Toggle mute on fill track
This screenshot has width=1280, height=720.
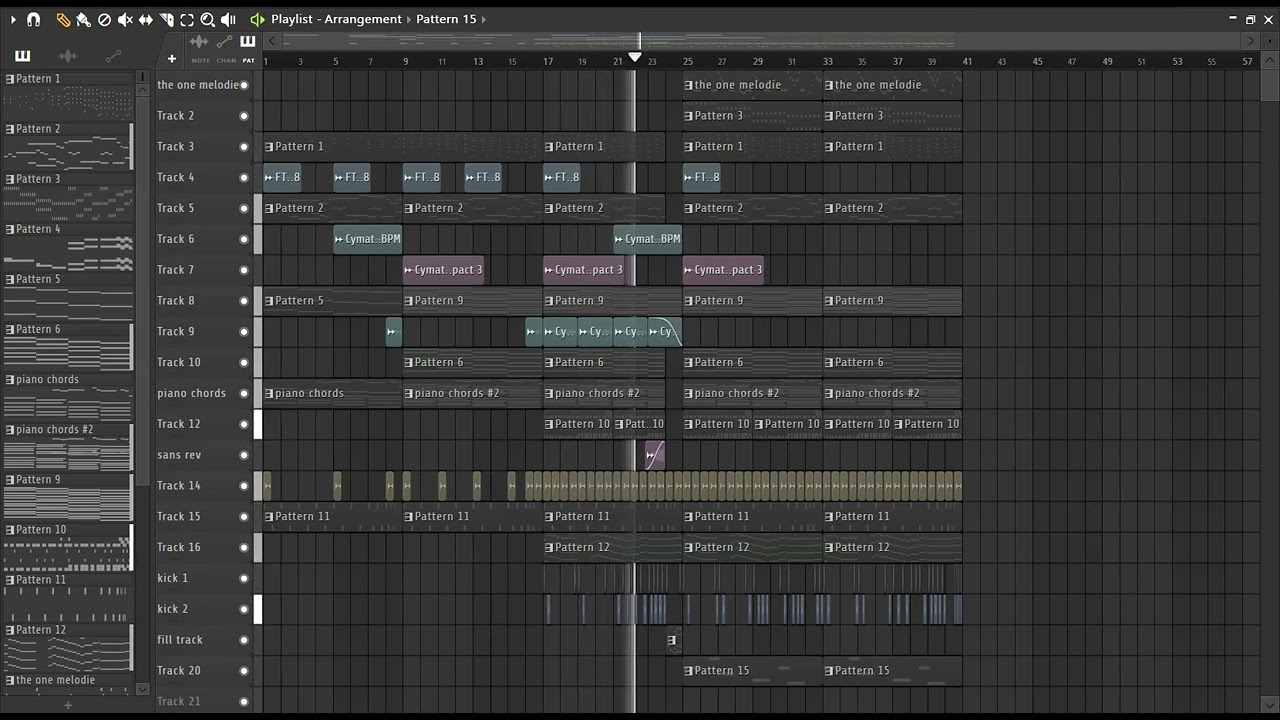[x=244, y=640]
